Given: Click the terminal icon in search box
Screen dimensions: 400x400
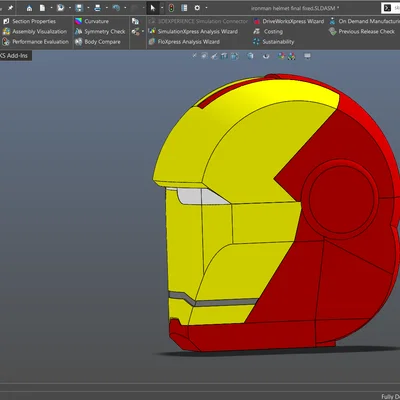Looking at the screenshot, I should [x=387, y=8].
